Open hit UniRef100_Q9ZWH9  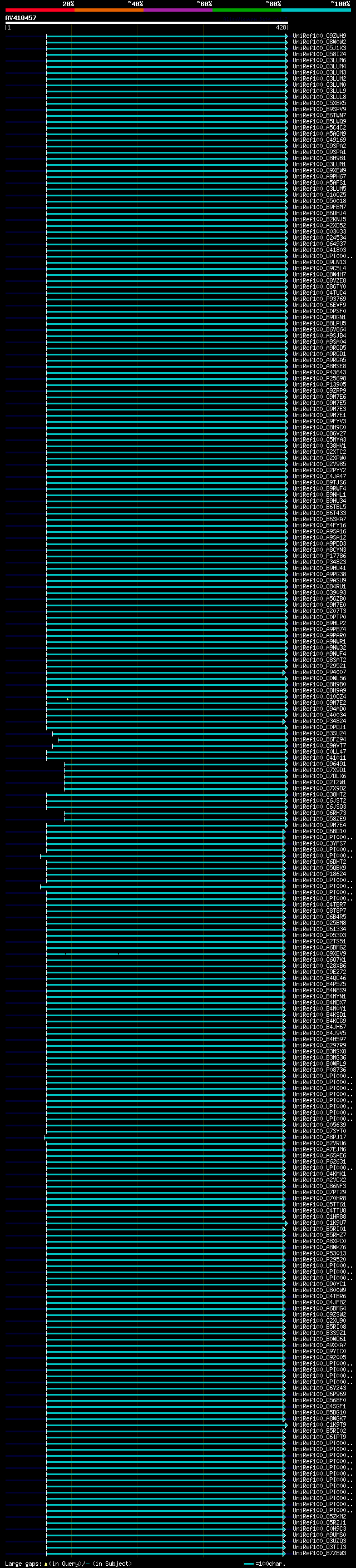319,36
